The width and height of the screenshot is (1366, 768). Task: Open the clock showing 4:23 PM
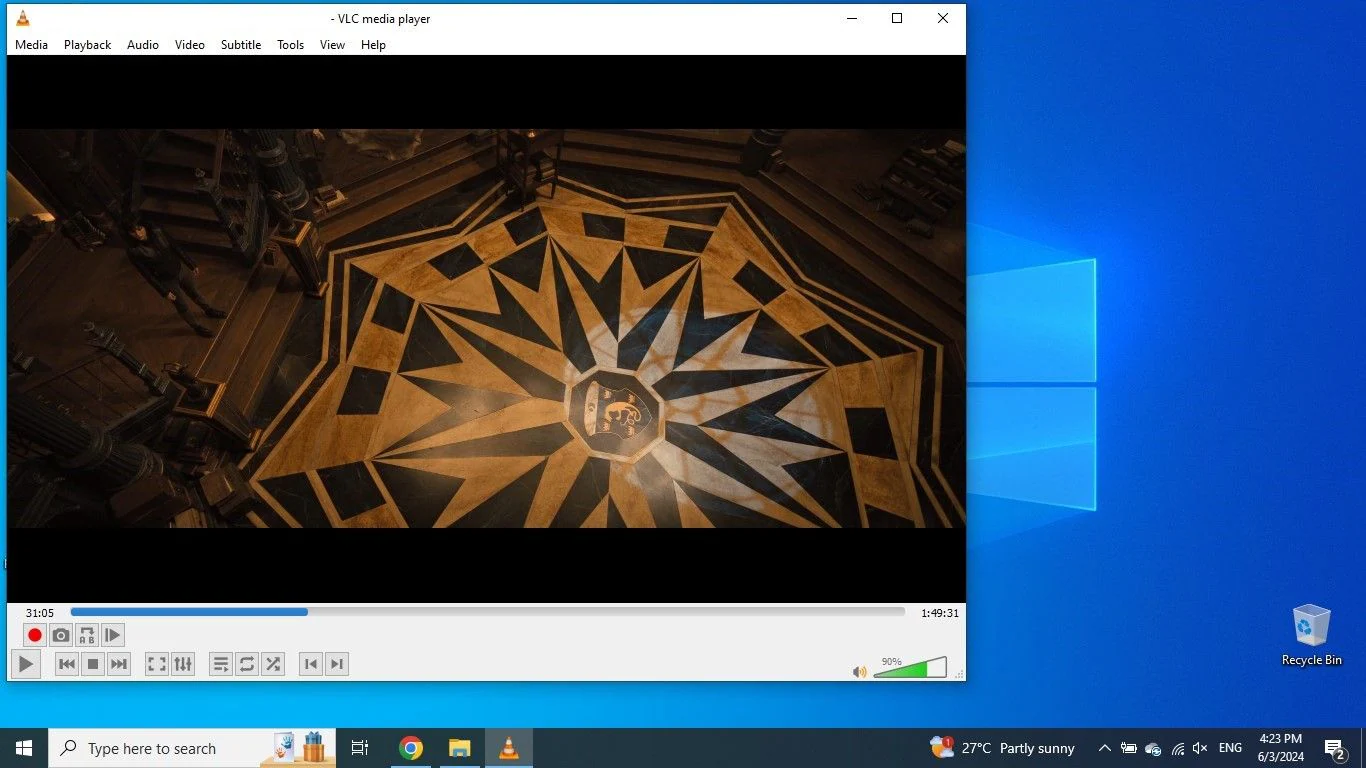coord(1280,748)
